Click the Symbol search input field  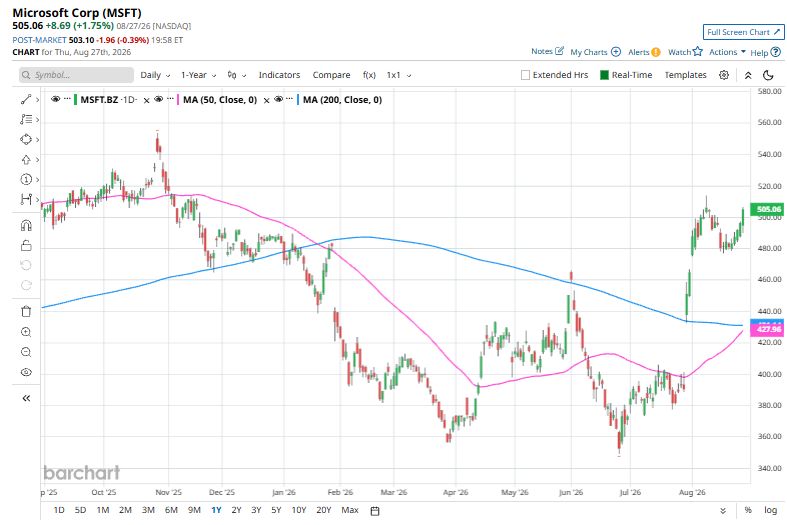(x=76, y=75)
